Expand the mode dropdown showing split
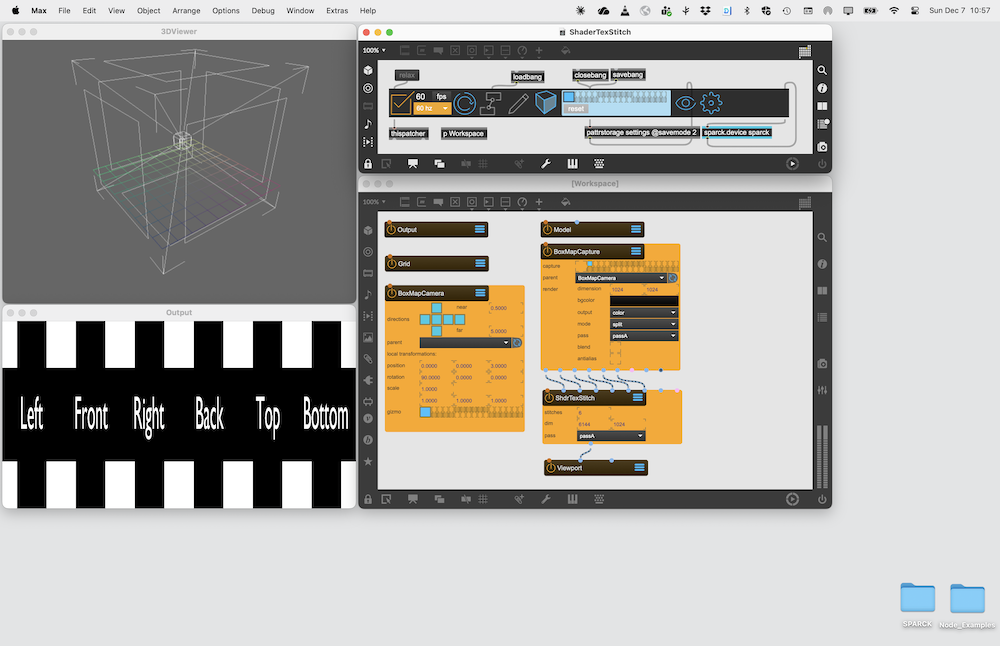 coord(644,324)
